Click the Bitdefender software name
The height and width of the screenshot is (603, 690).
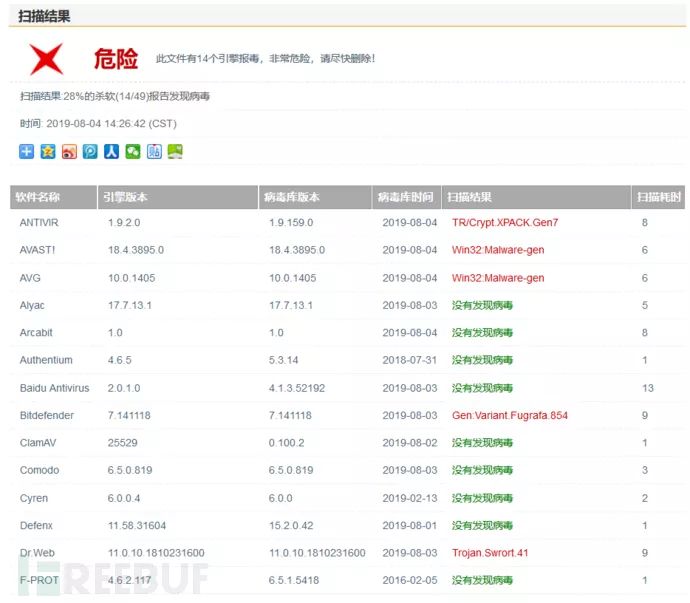(47, 415)
